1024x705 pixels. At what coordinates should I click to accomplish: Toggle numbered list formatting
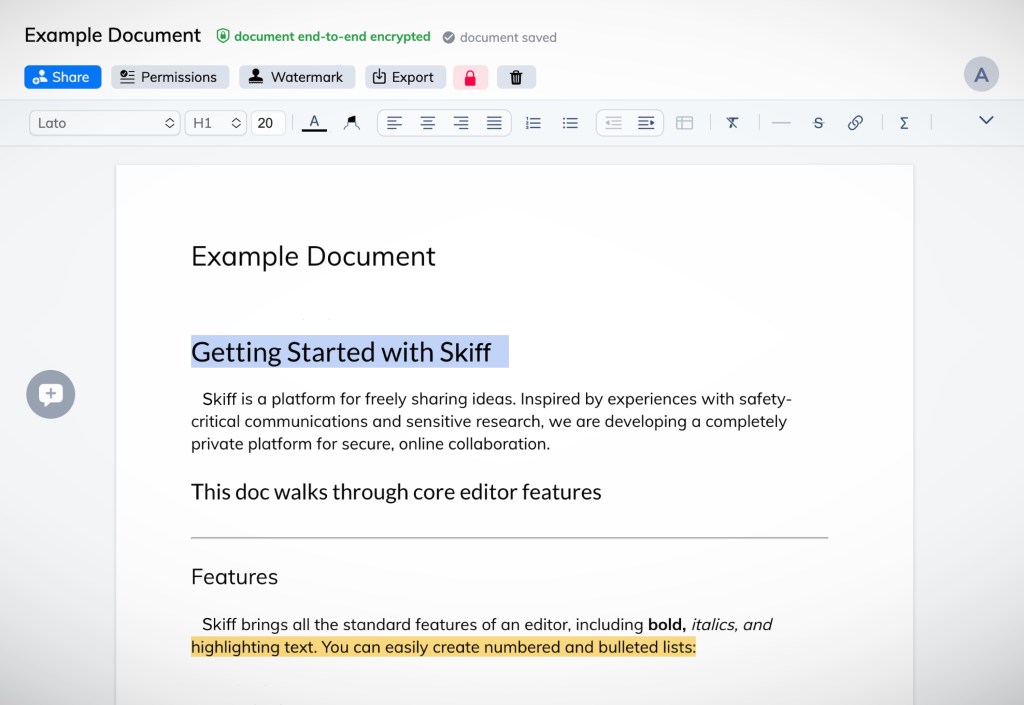click(533, 123)
